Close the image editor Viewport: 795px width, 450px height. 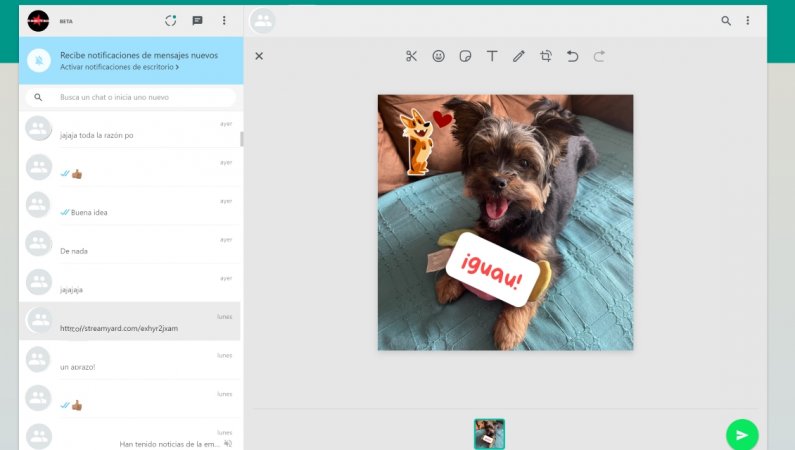point(259,56)
